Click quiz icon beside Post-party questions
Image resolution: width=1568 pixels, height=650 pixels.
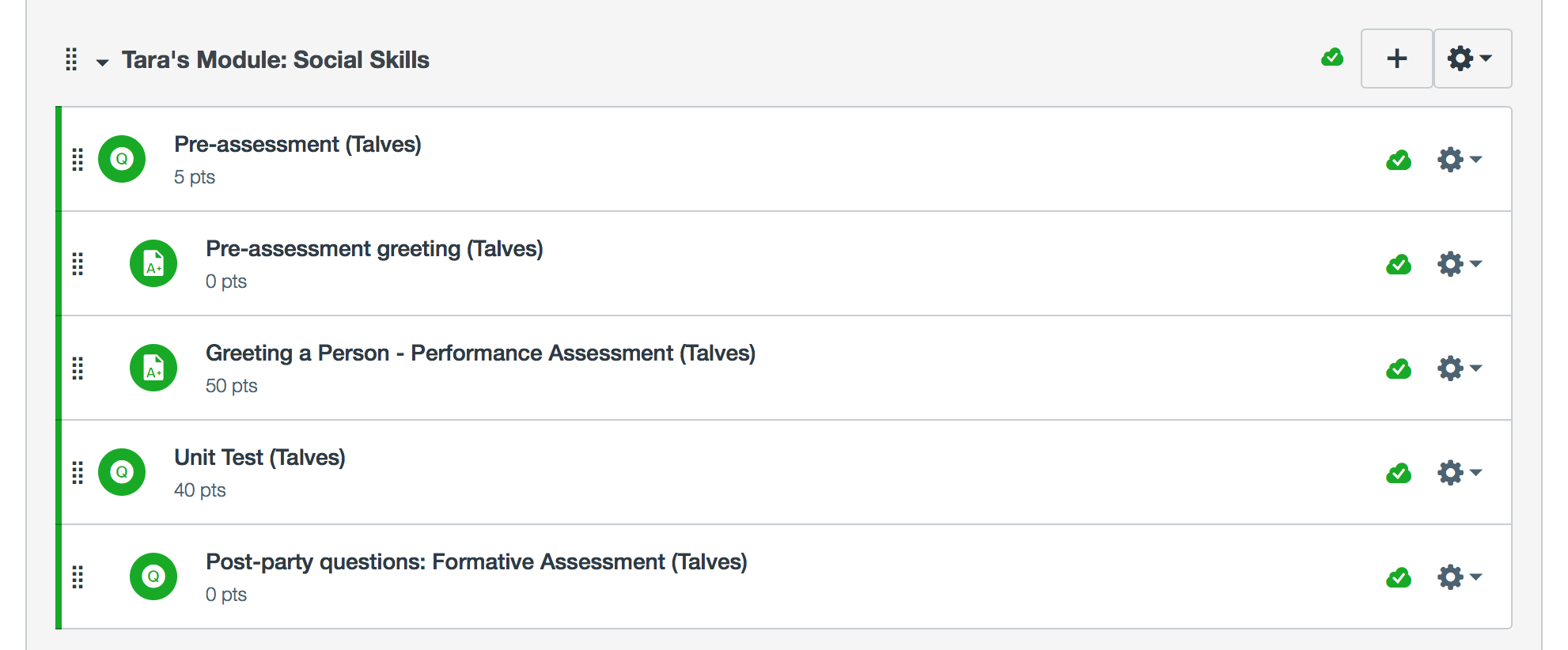click(153, 576)
